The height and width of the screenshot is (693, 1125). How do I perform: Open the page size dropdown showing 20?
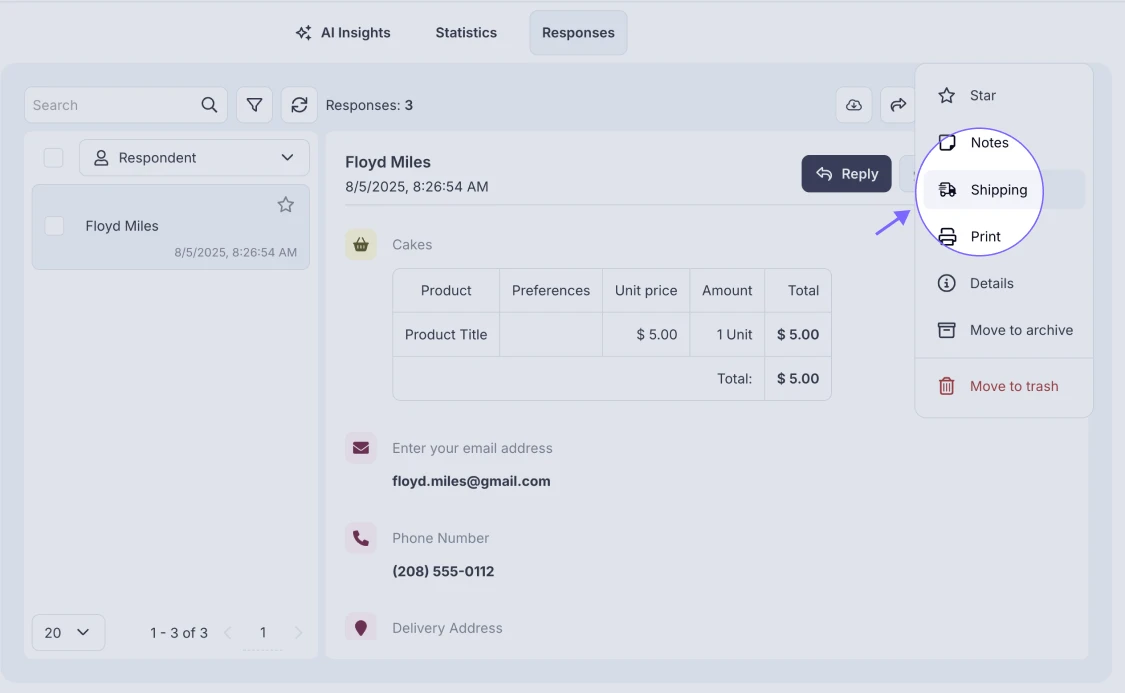click(x=68, y=632)
